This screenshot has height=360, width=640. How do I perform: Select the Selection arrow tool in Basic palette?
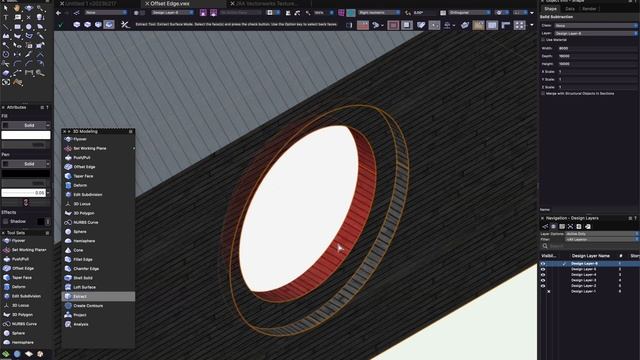6,8
